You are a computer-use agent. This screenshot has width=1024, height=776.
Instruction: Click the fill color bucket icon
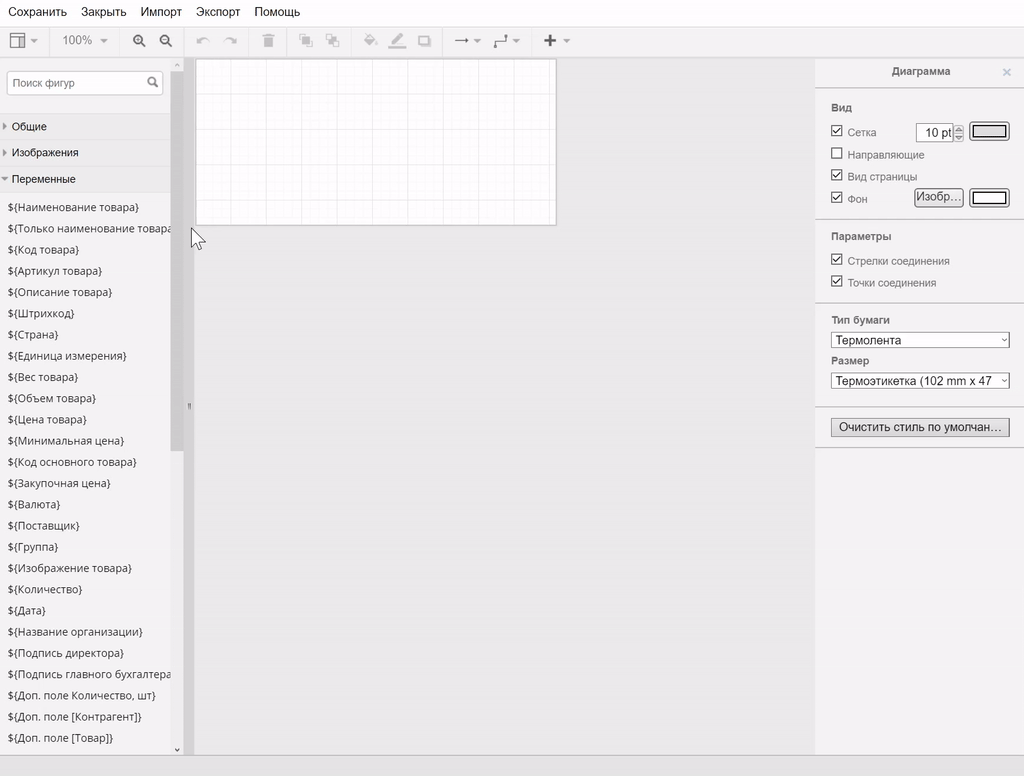[370, 41]
